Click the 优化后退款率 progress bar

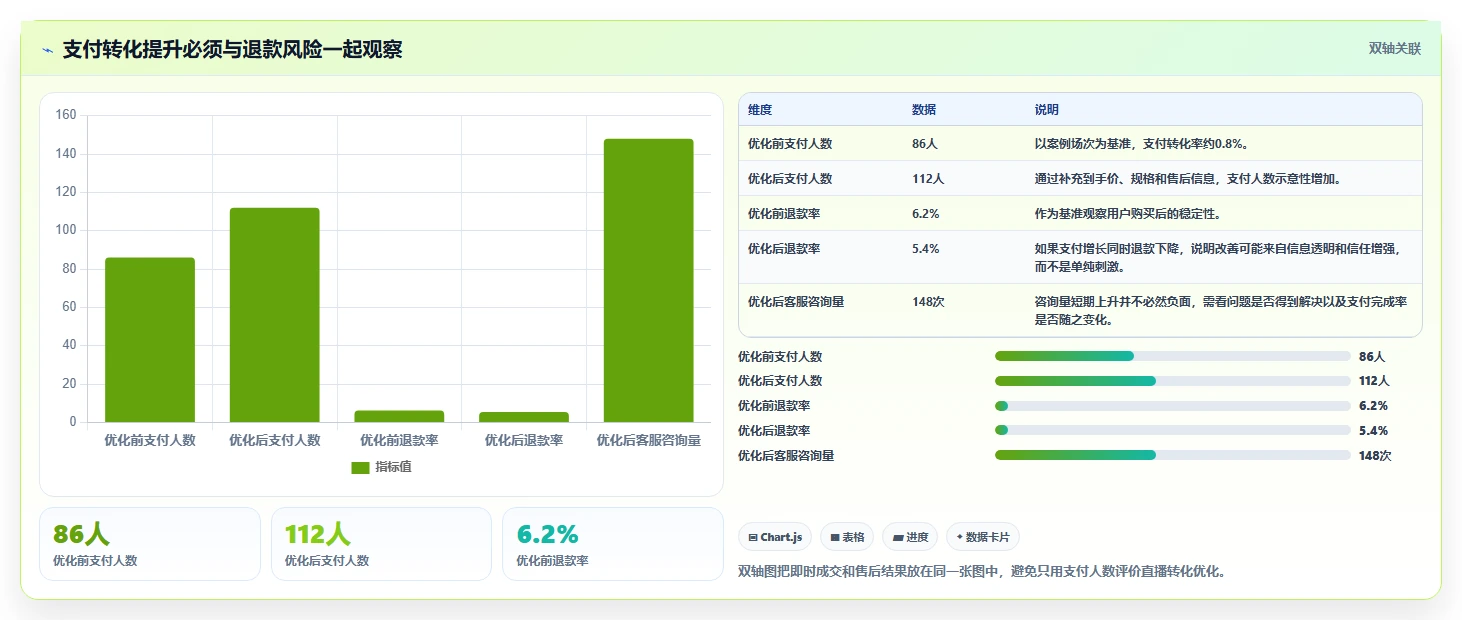(1172, 430)
